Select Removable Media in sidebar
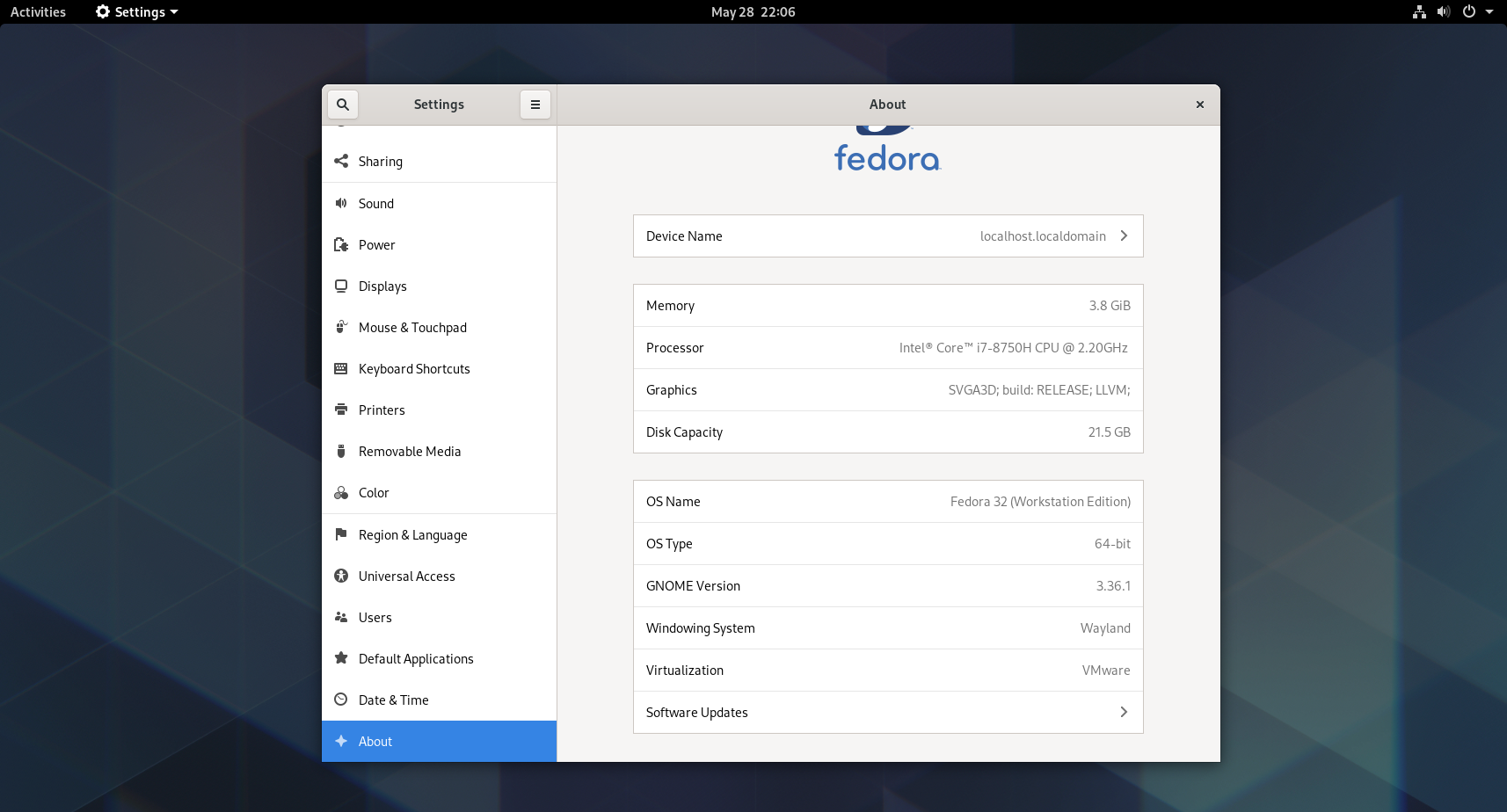This screenshot has width=1507, height=812. (x=439, y=451)
